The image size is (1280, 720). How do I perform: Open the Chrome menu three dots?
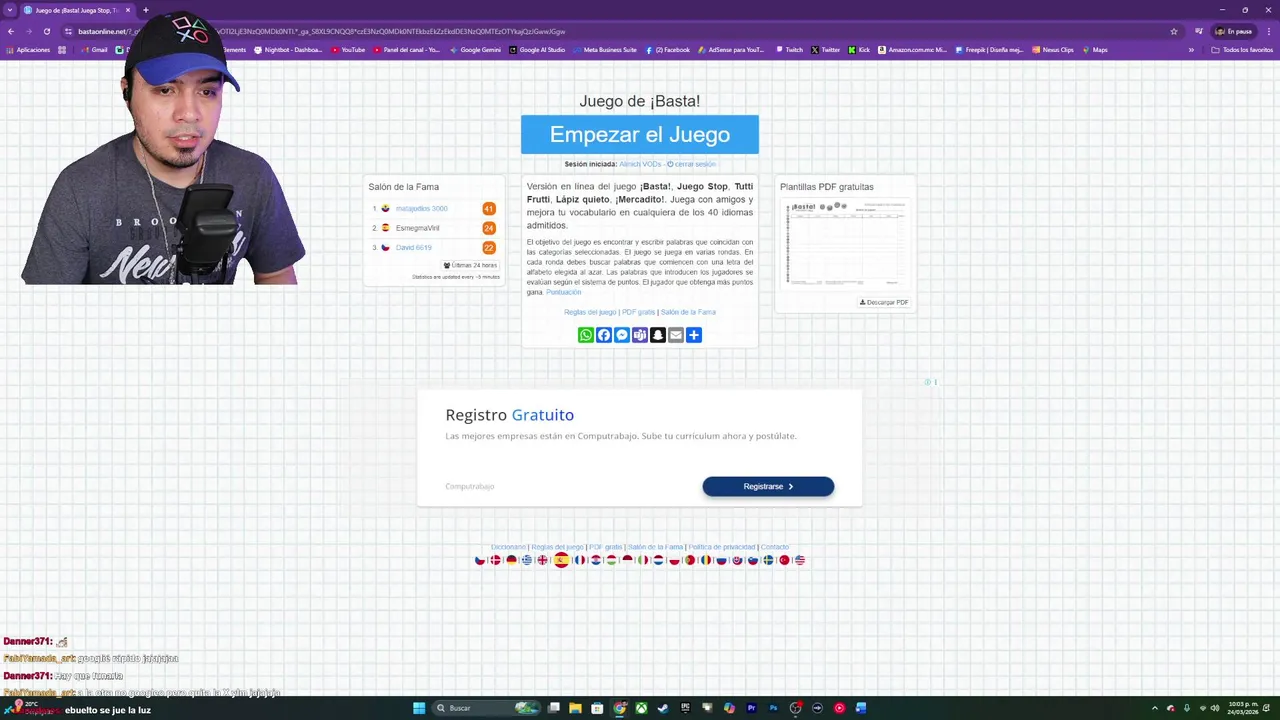(1270, 31)
